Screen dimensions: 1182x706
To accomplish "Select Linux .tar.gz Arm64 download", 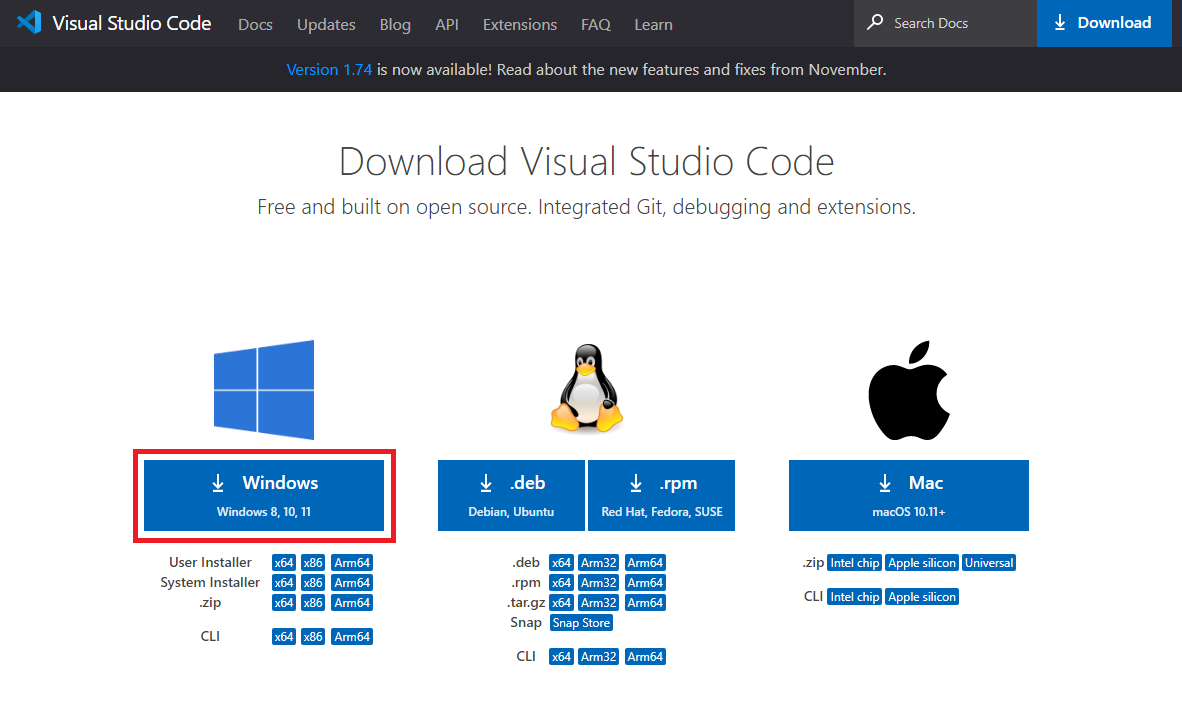I will 645,603.
